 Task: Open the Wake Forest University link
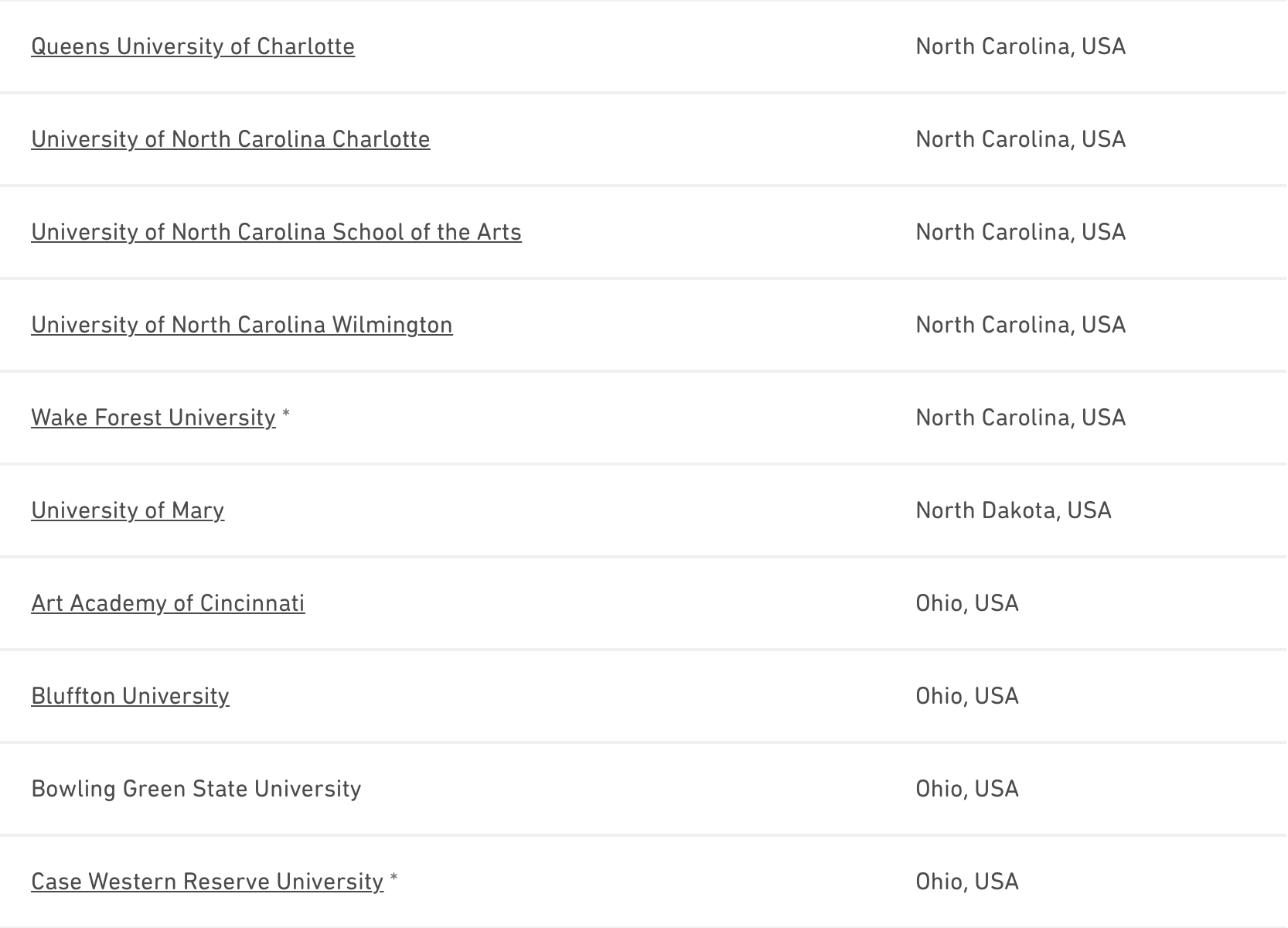(153, 418)
